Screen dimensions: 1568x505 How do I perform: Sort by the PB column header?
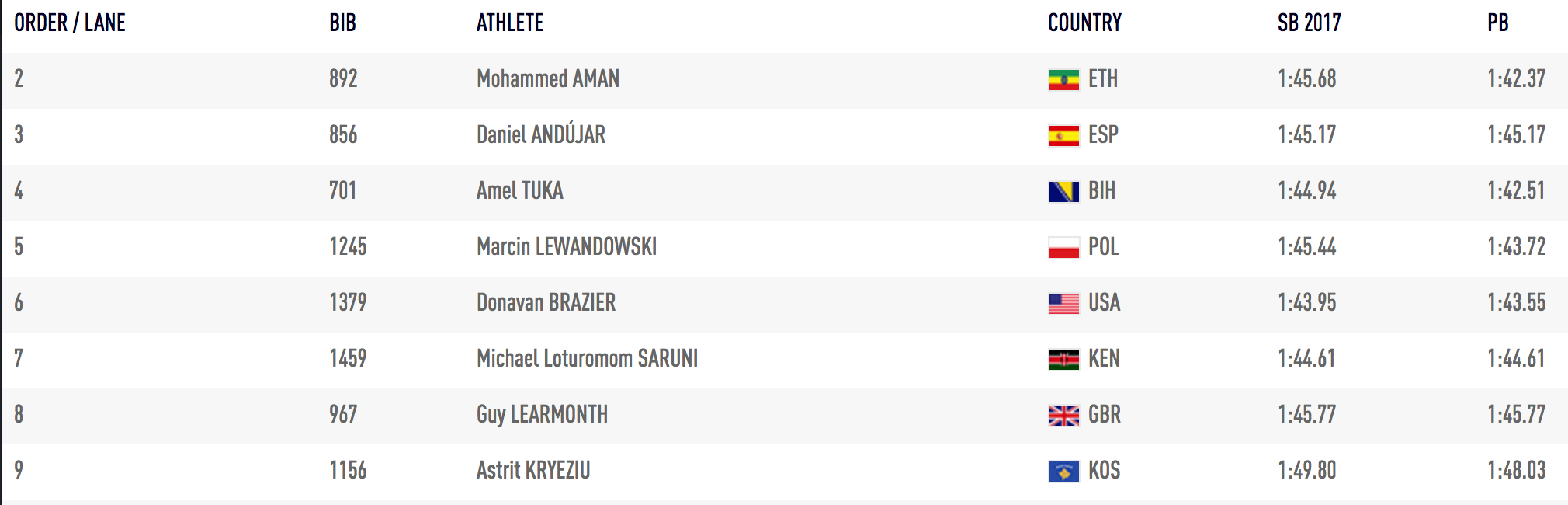tap(1497, 23)
